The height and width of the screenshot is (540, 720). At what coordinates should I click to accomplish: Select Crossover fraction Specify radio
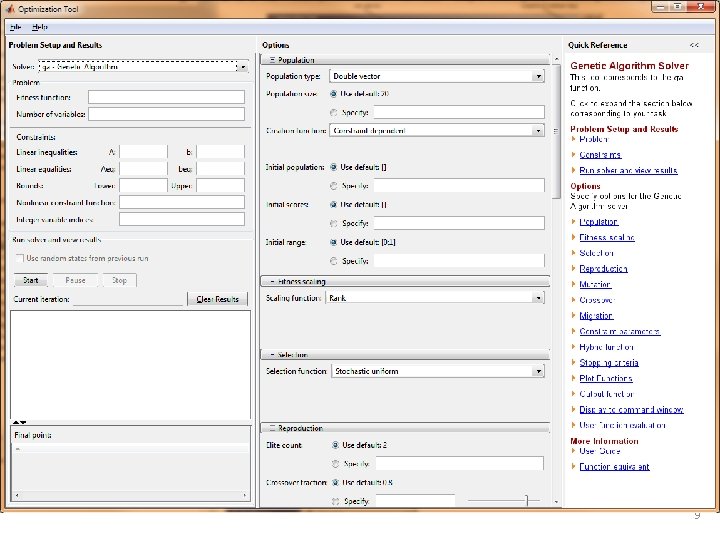[x=335, y=501]
